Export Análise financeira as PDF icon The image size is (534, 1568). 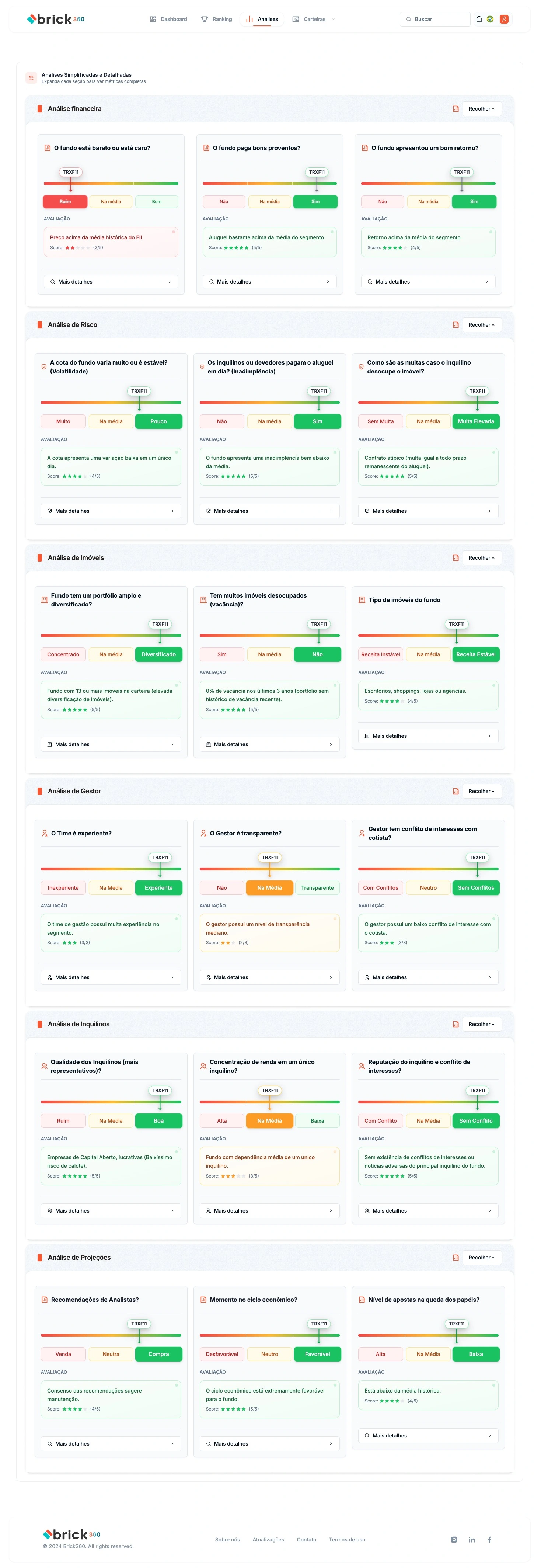456,109
